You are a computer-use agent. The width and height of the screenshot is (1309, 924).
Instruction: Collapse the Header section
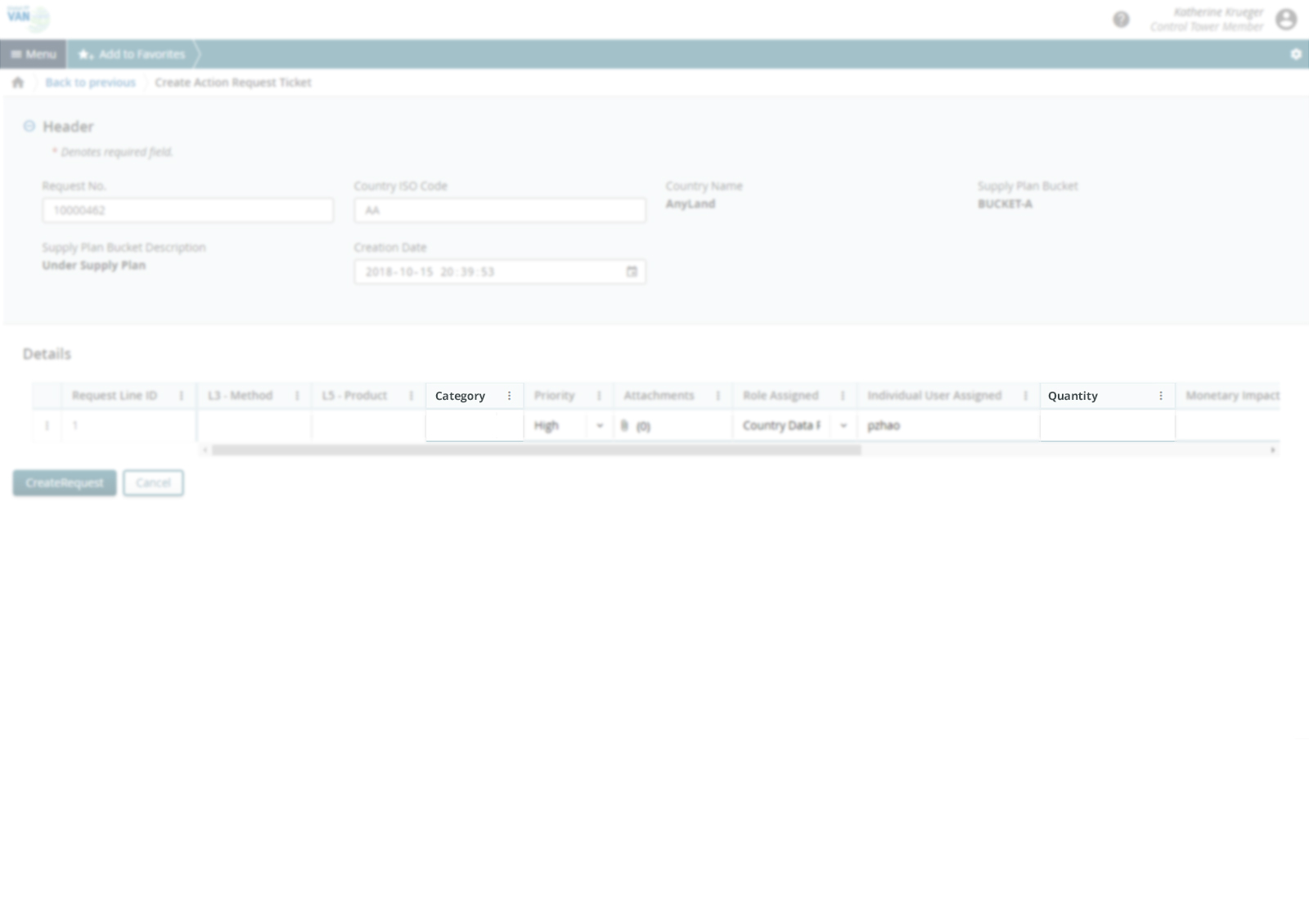[29, 126]
